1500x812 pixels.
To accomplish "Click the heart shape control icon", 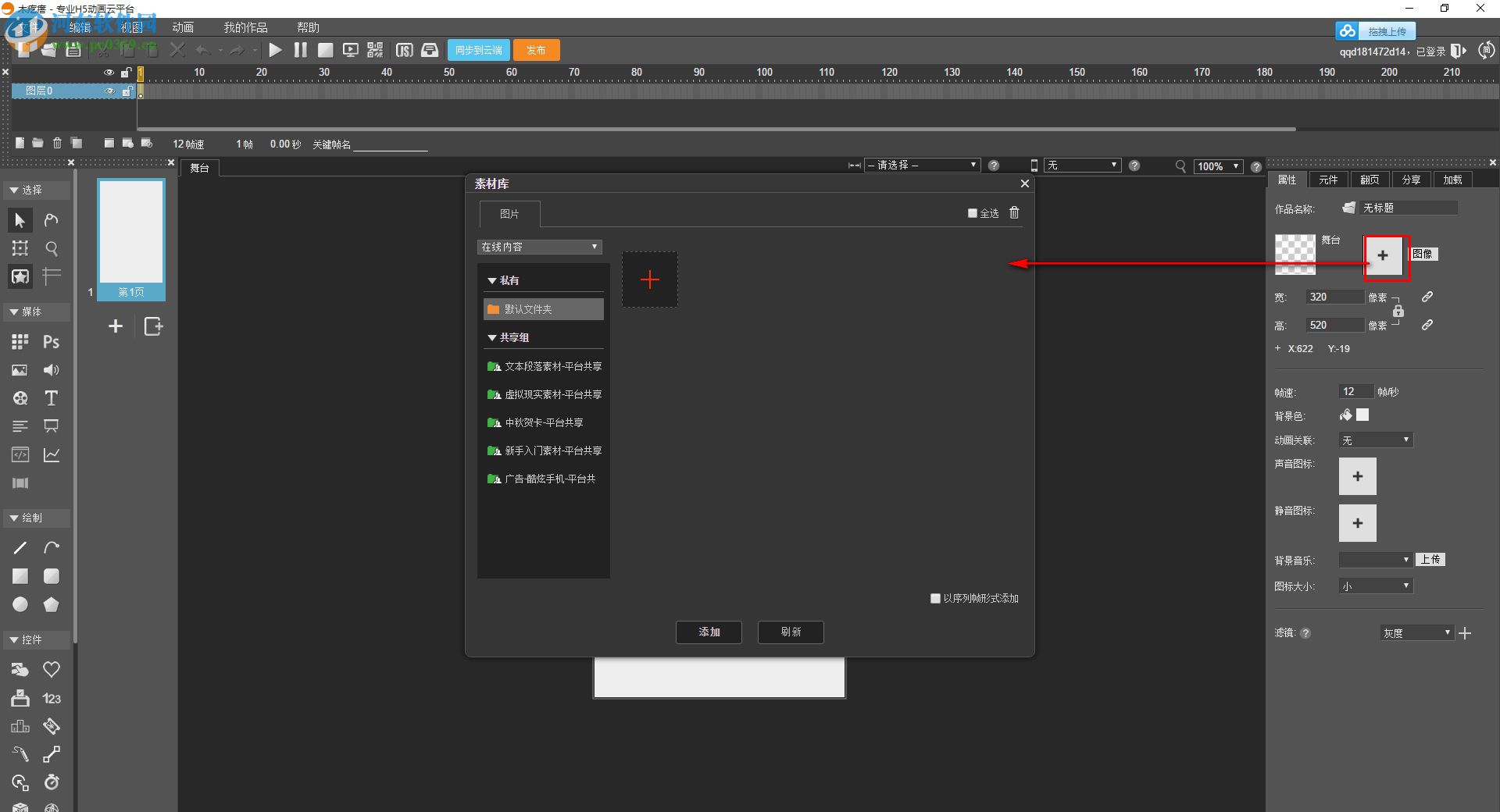I will [51, 669].
